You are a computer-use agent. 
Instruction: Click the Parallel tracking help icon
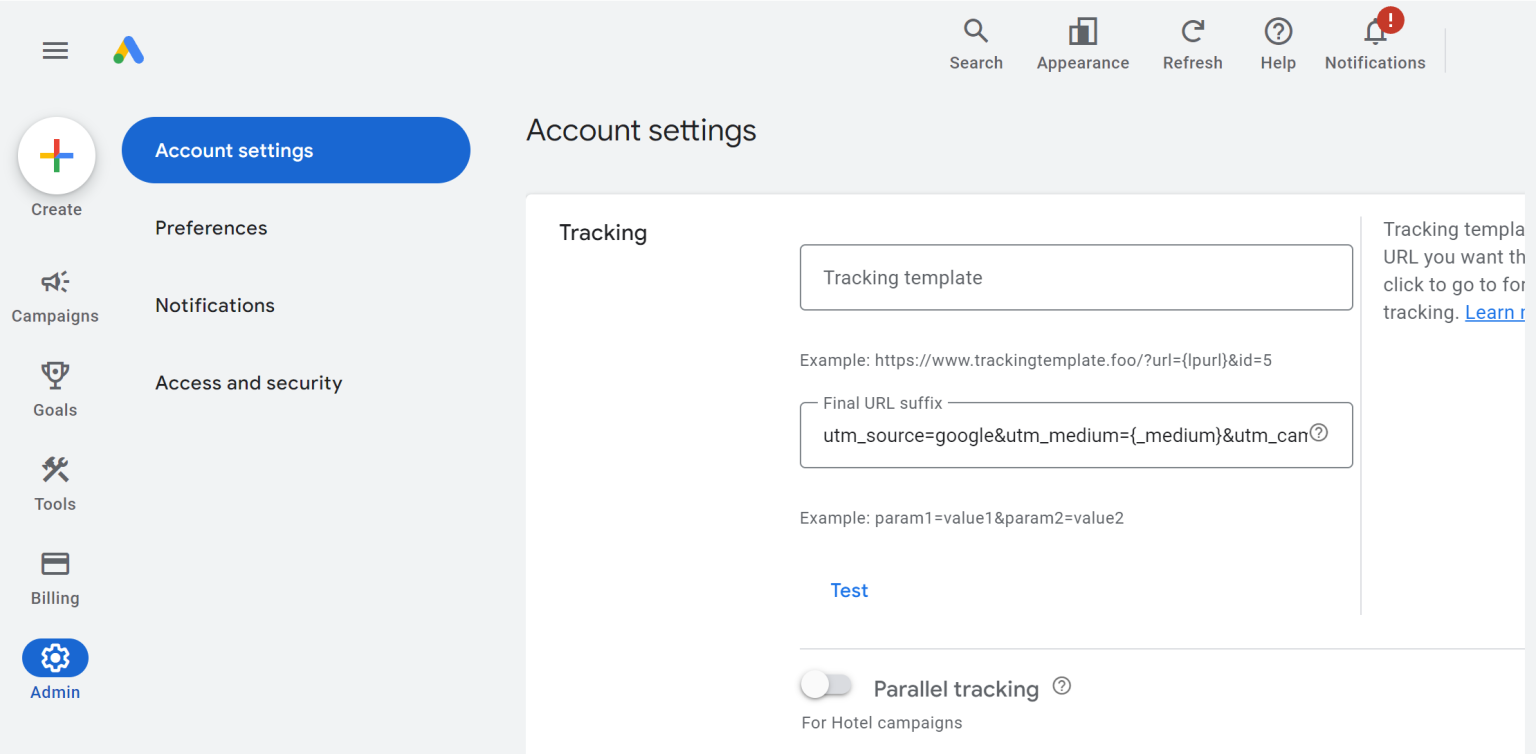[1061, 687]
